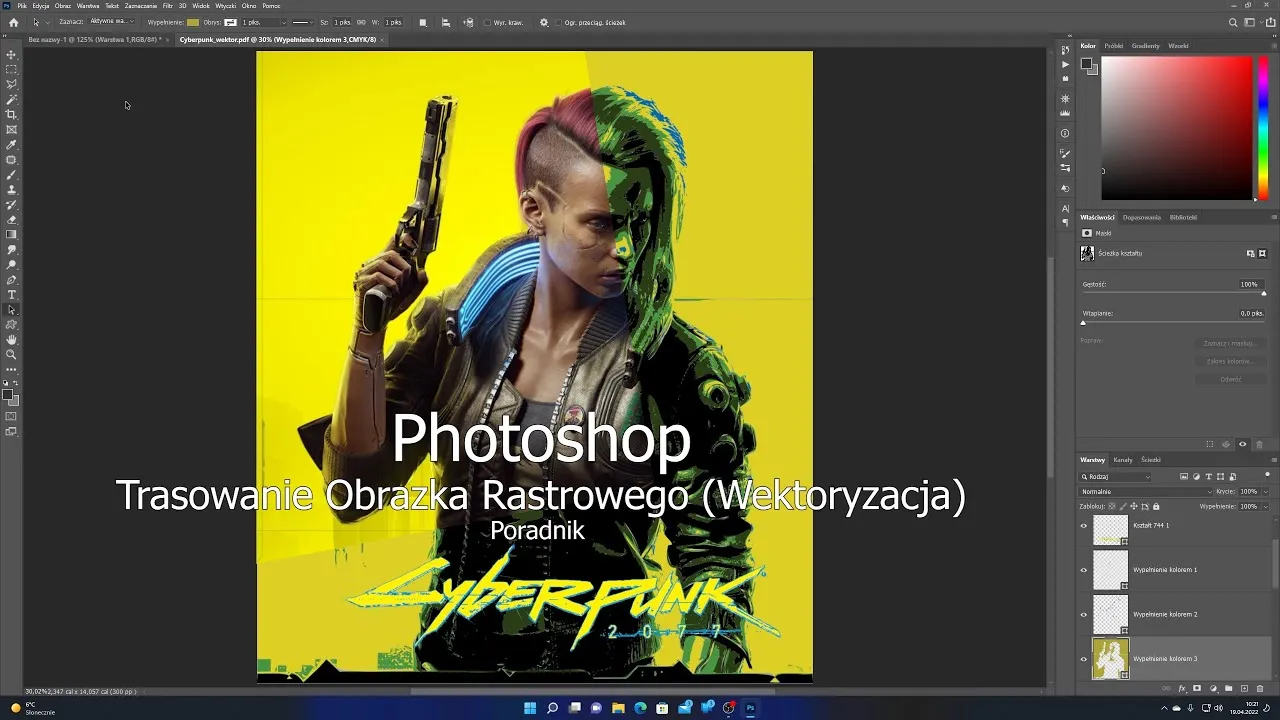Select the Eyedropper tool

pos(12,144)
